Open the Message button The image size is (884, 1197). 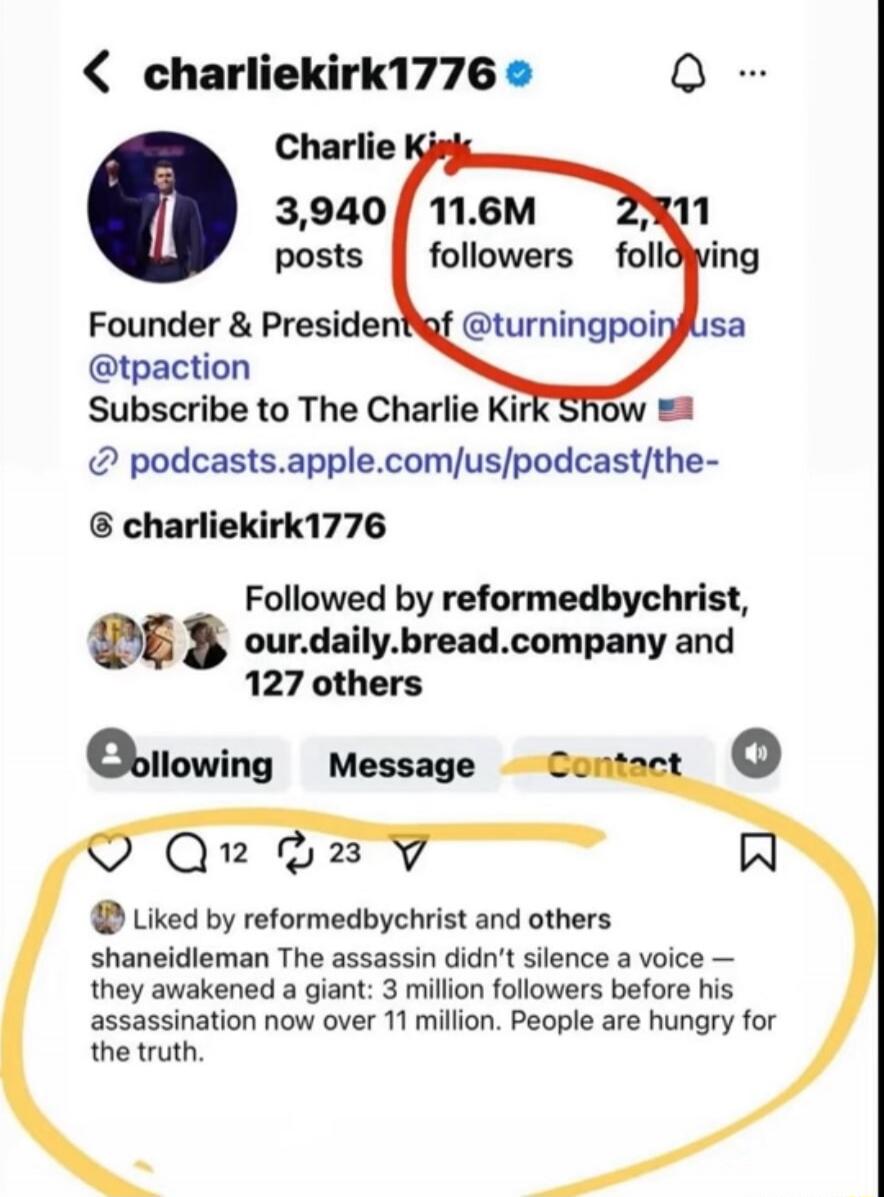pos(402,764)
